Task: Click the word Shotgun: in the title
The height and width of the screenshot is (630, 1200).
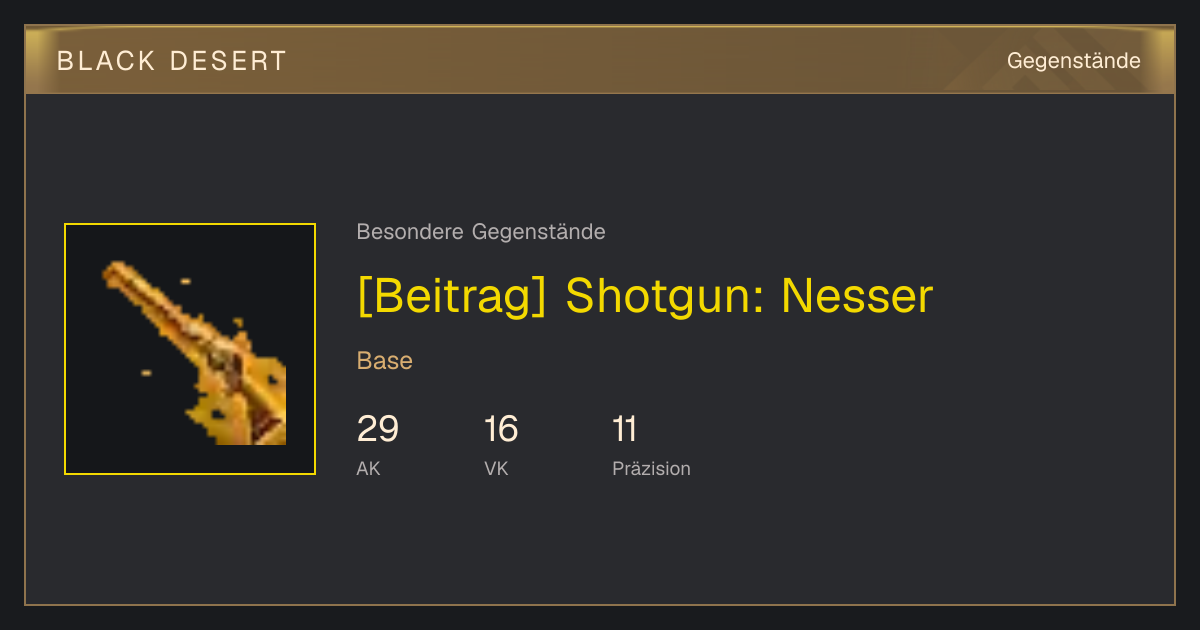Action: 664,296
